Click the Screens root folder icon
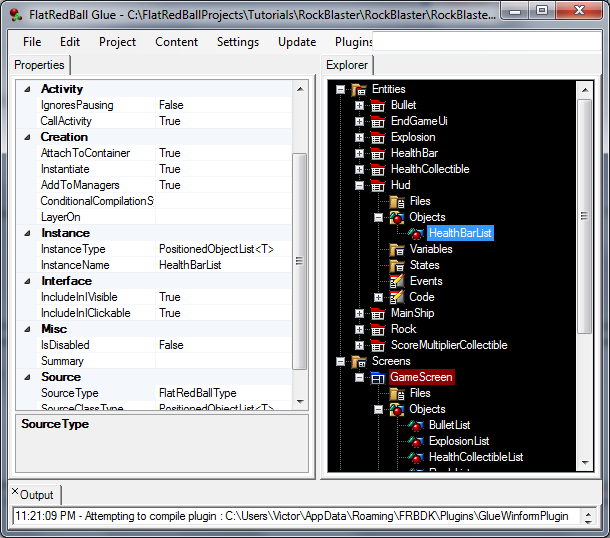The height and width of the screenshot is (538, 610). click(x=359, y=361)
